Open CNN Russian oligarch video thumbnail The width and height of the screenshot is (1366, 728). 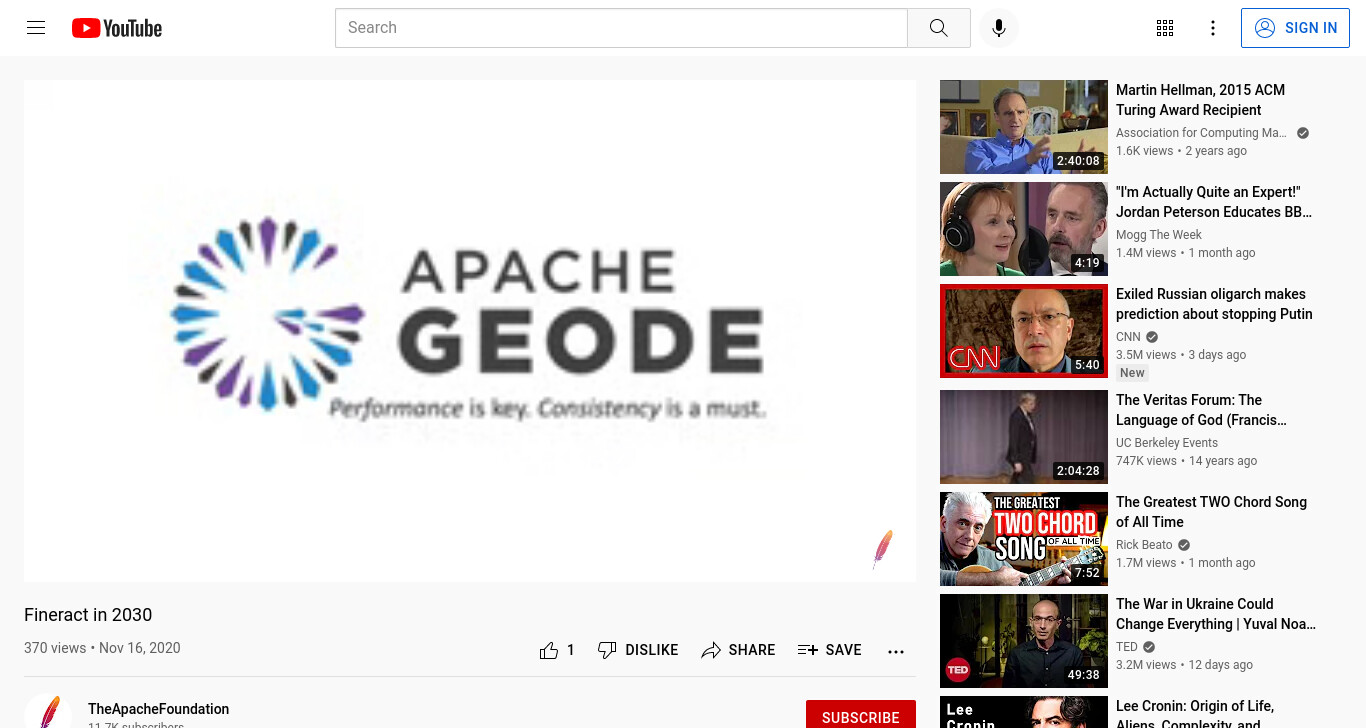[1024, 331]
